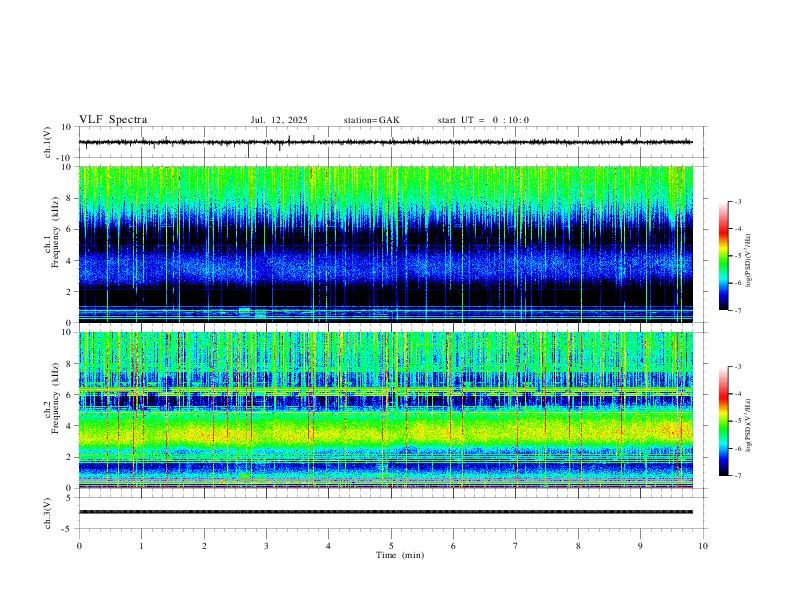
Task: Click the ch.2 colorbar "log(PSD)(V²/Hz)" label
Action: click(748, 425)
